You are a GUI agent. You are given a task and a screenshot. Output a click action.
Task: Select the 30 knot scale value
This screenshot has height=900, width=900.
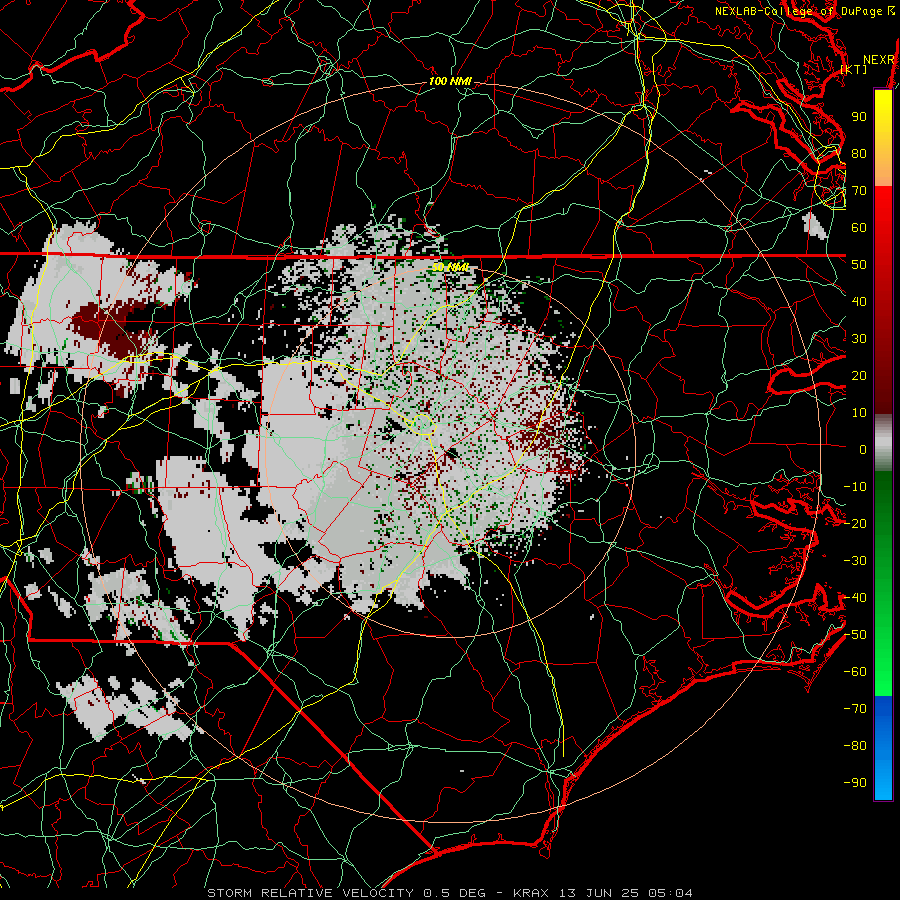(859, 339)
